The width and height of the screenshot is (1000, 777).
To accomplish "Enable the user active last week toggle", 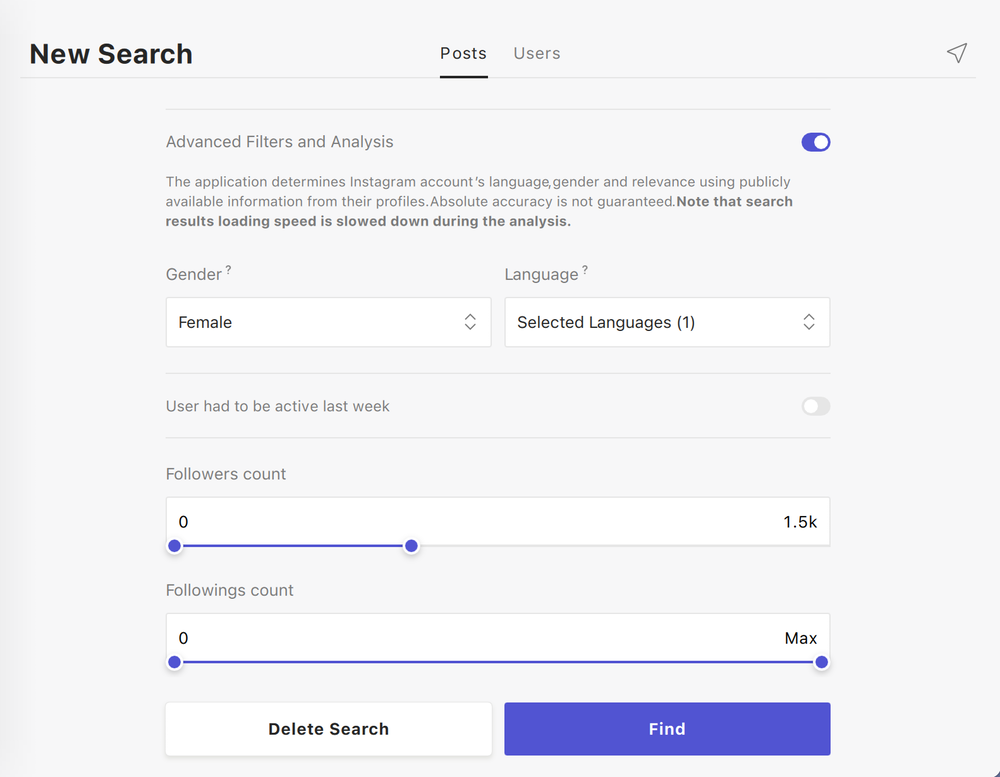I will pos(815,406).
